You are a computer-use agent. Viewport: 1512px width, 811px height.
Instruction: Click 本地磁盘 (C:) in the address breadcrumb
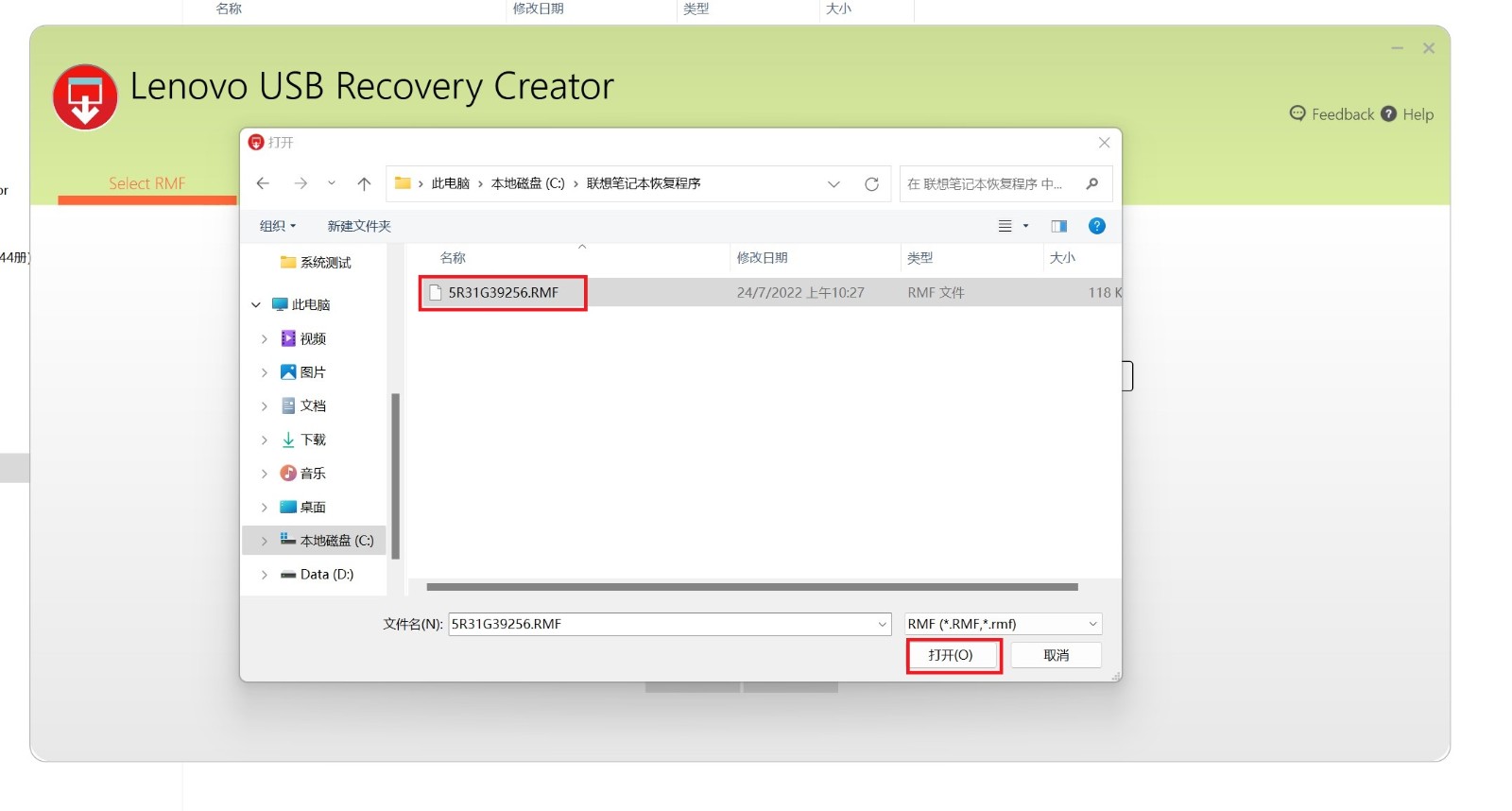(x=527, y=183)
